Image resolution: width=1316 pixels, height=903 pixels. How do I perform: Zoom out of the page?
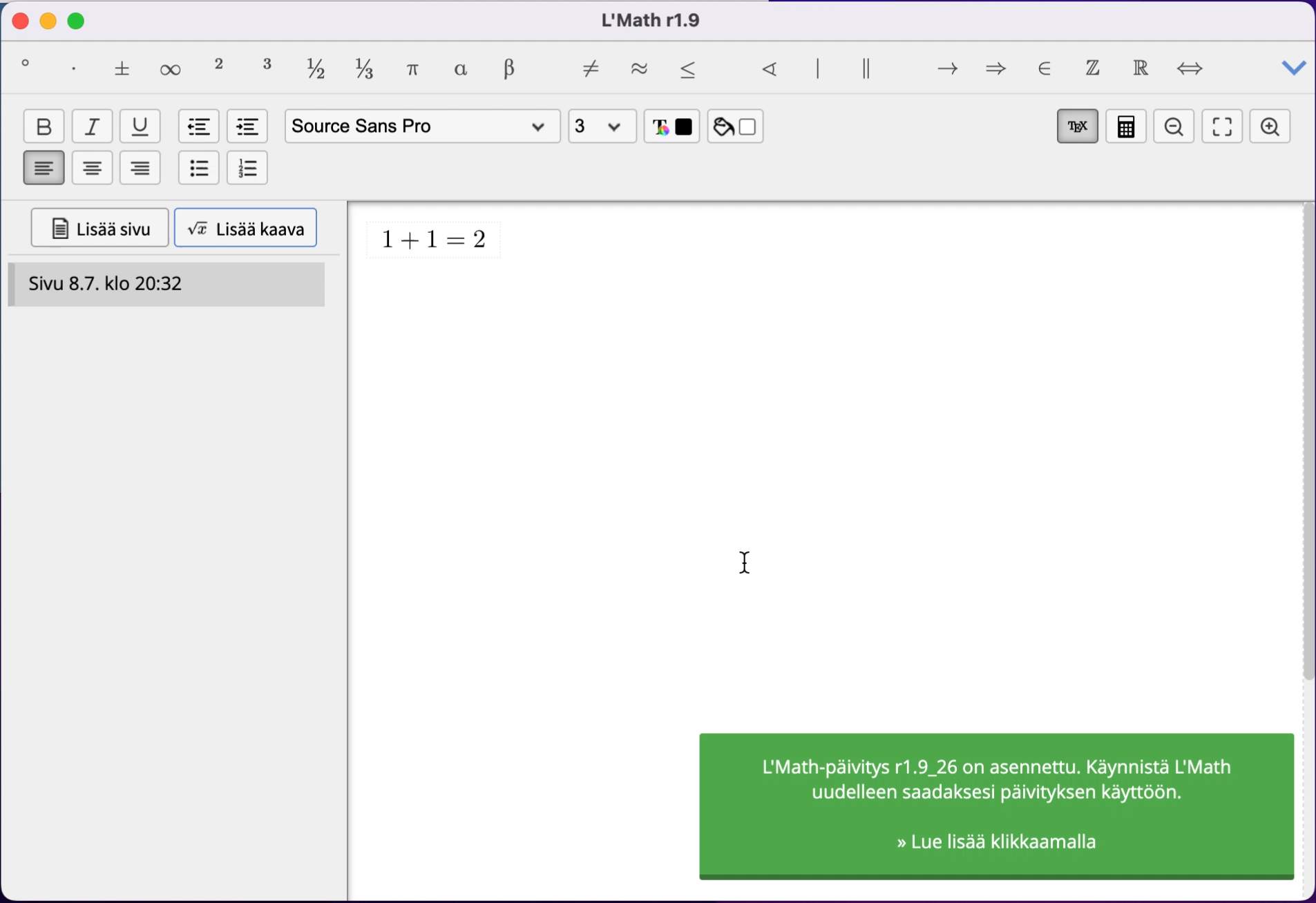click(x=1174, y=126)
